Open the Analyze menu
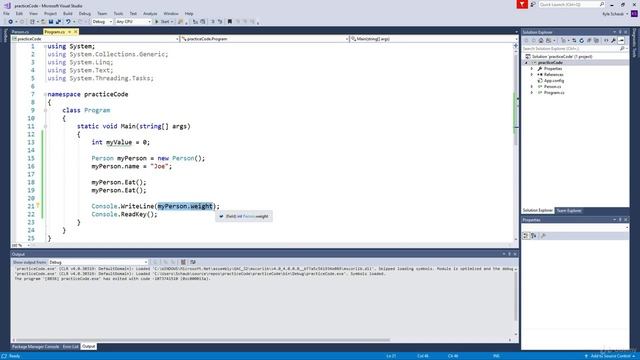This screenshot has height=360, width=640. pyautogui.click(x=150, y=13)
